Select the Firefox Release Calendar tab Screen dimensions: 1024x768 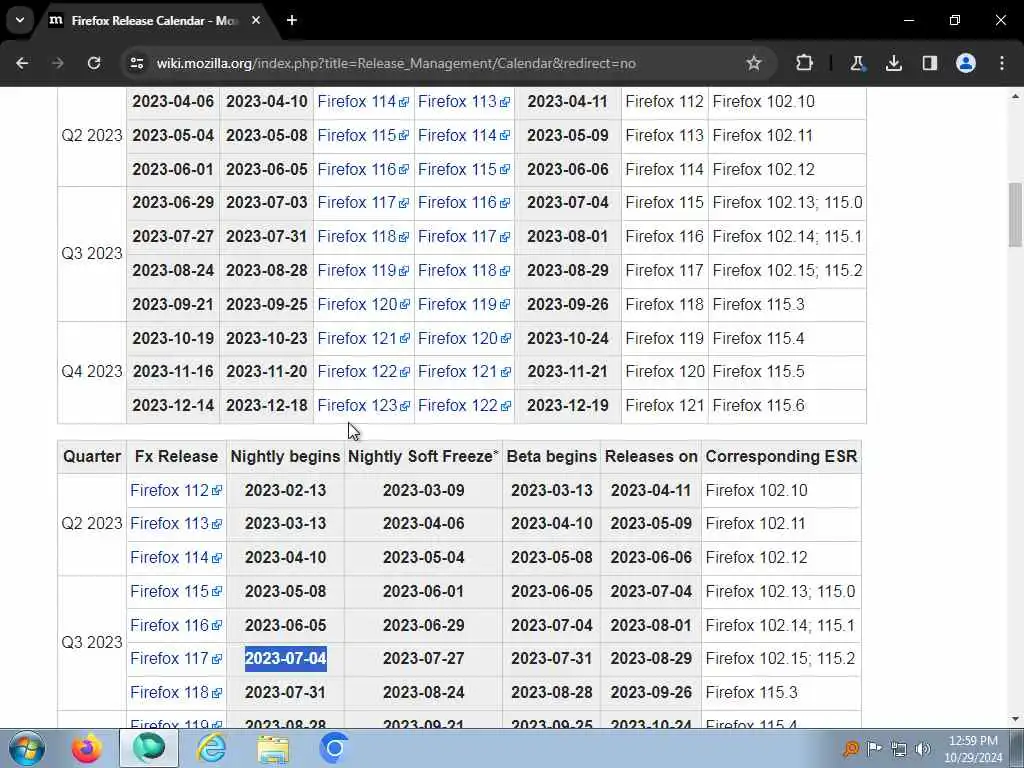[x=153, y=20]
